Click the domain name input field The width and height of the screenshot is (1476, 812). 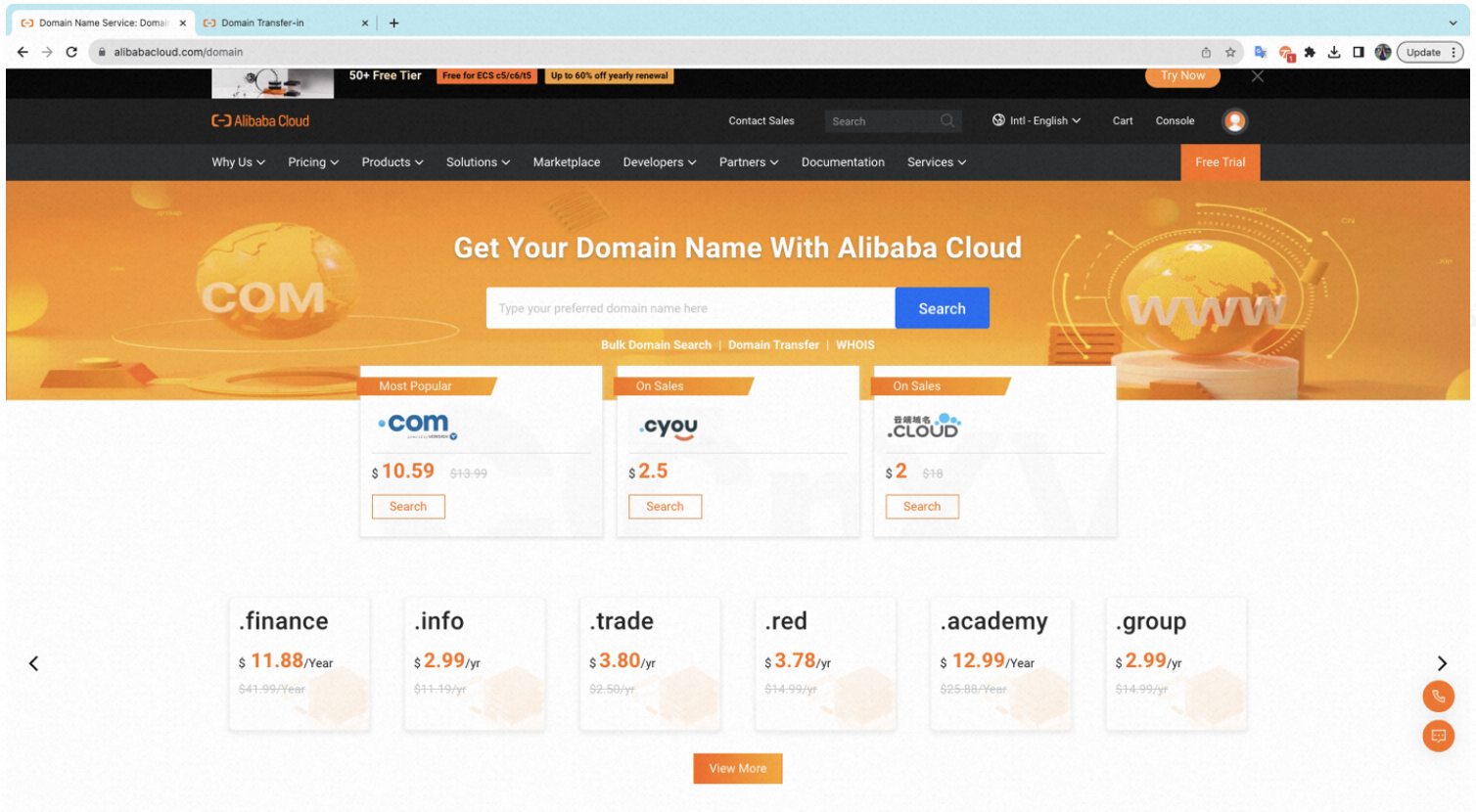point(691,308)
